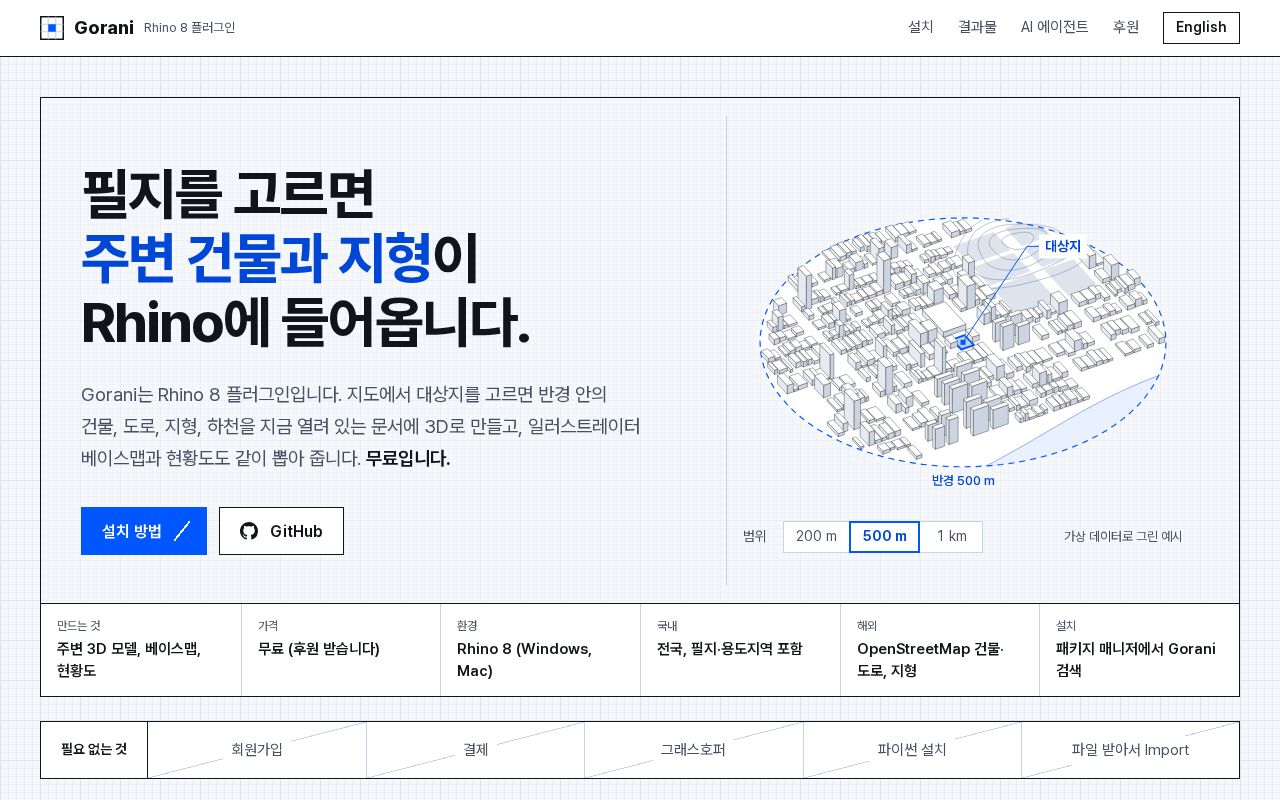Click the GitHub octocat icon
The height and width of the screenshot is (800, 1280).
click(249, 531)
